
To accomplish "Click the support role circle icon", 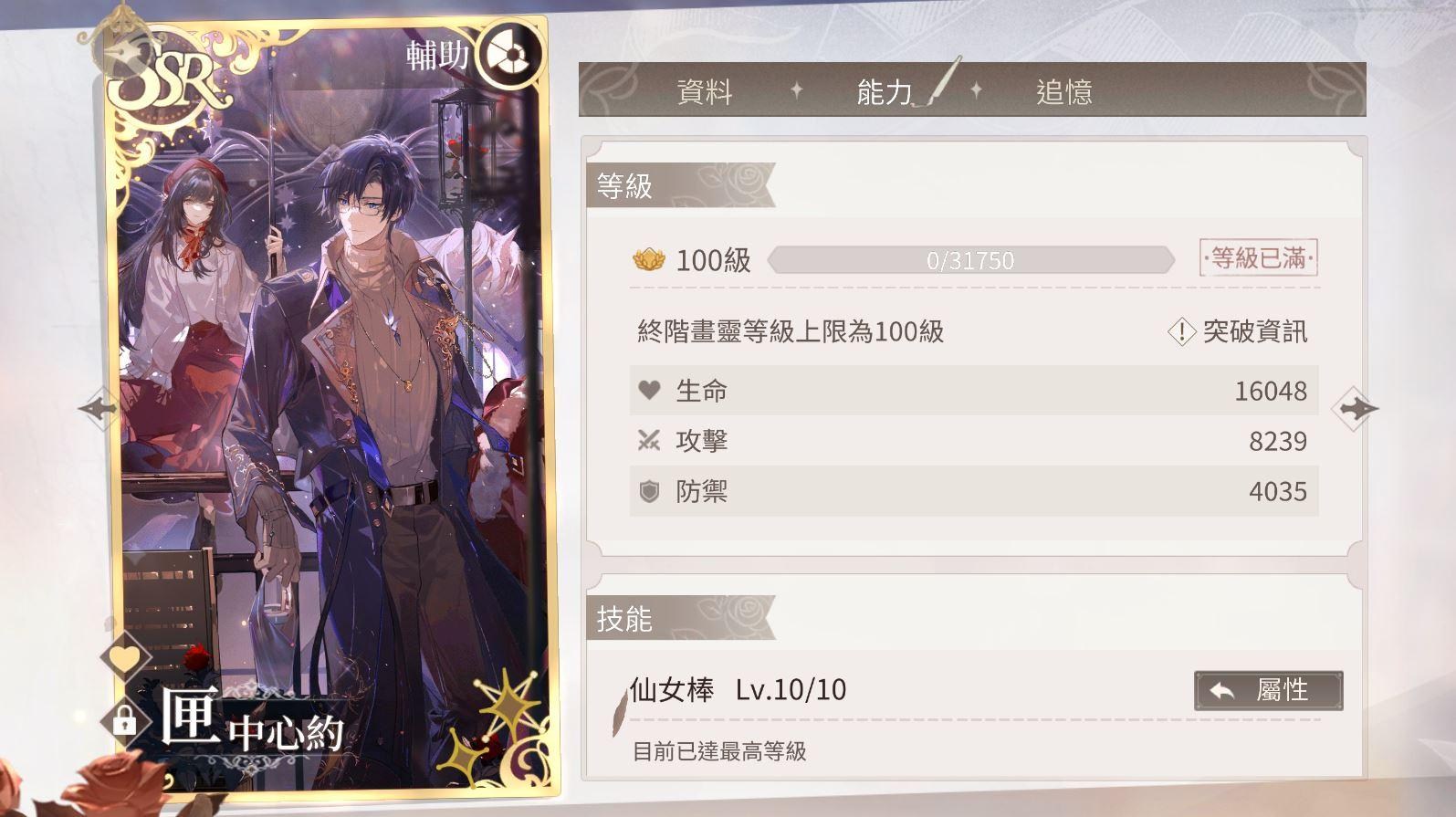I will coord(510,54).
